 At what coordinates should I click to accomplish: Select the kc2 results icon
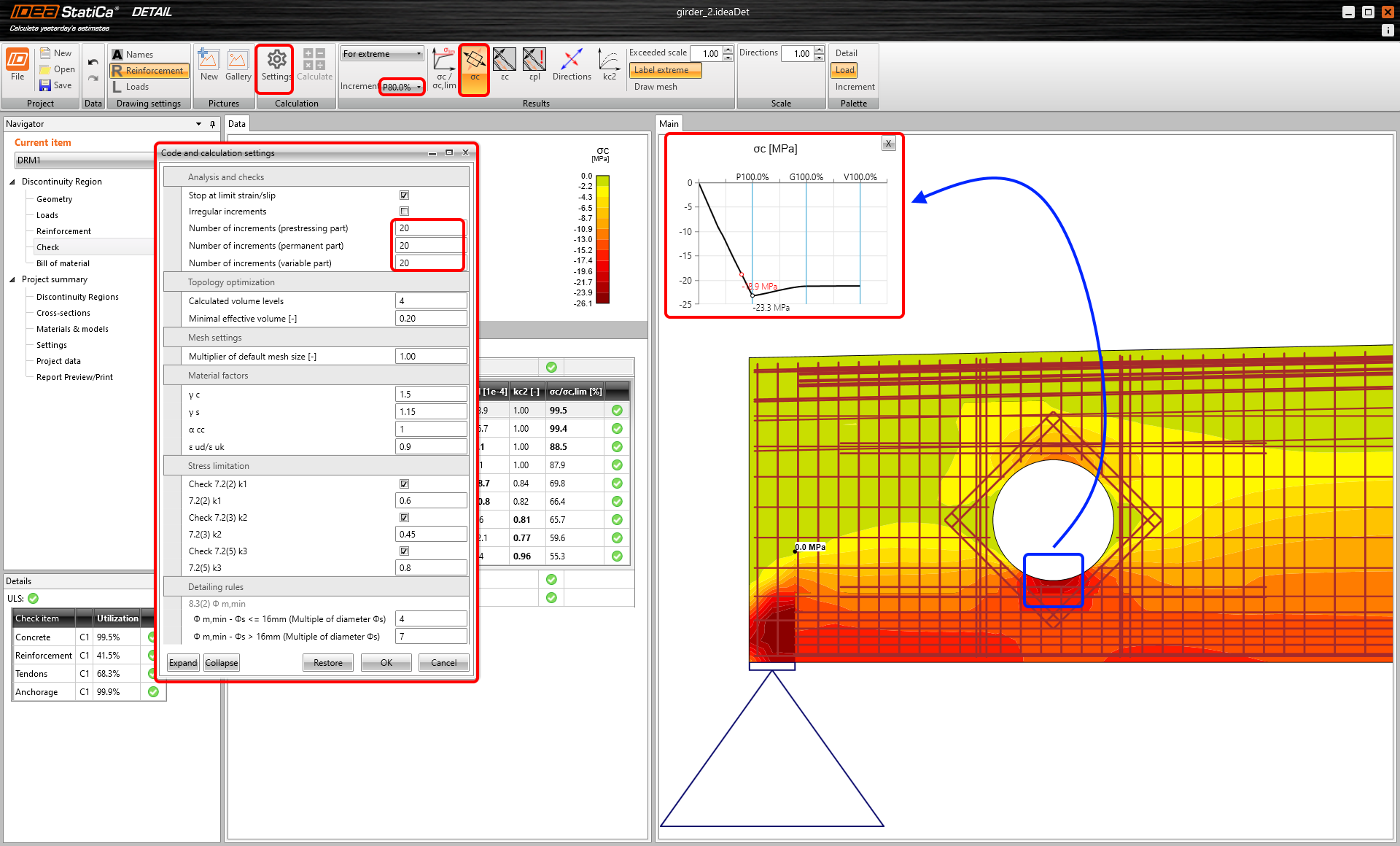click(x=609, y=66)
